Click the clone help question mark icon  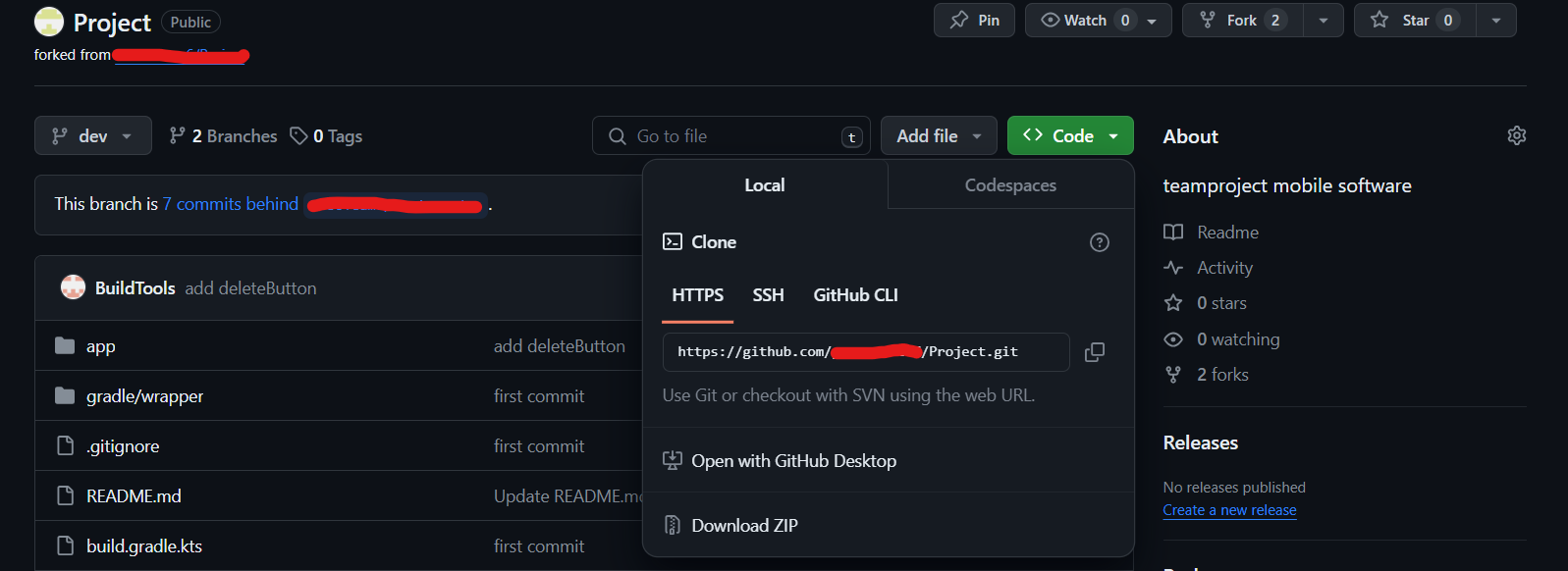point(1099,242)
